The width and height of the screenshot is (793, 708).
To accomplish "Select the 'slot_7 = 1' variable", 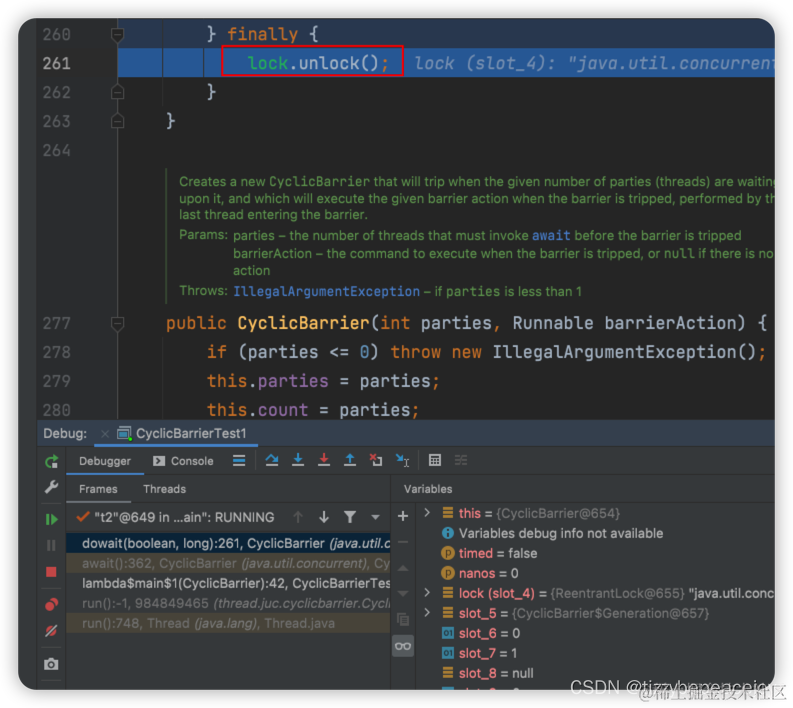I will point(479,653).
